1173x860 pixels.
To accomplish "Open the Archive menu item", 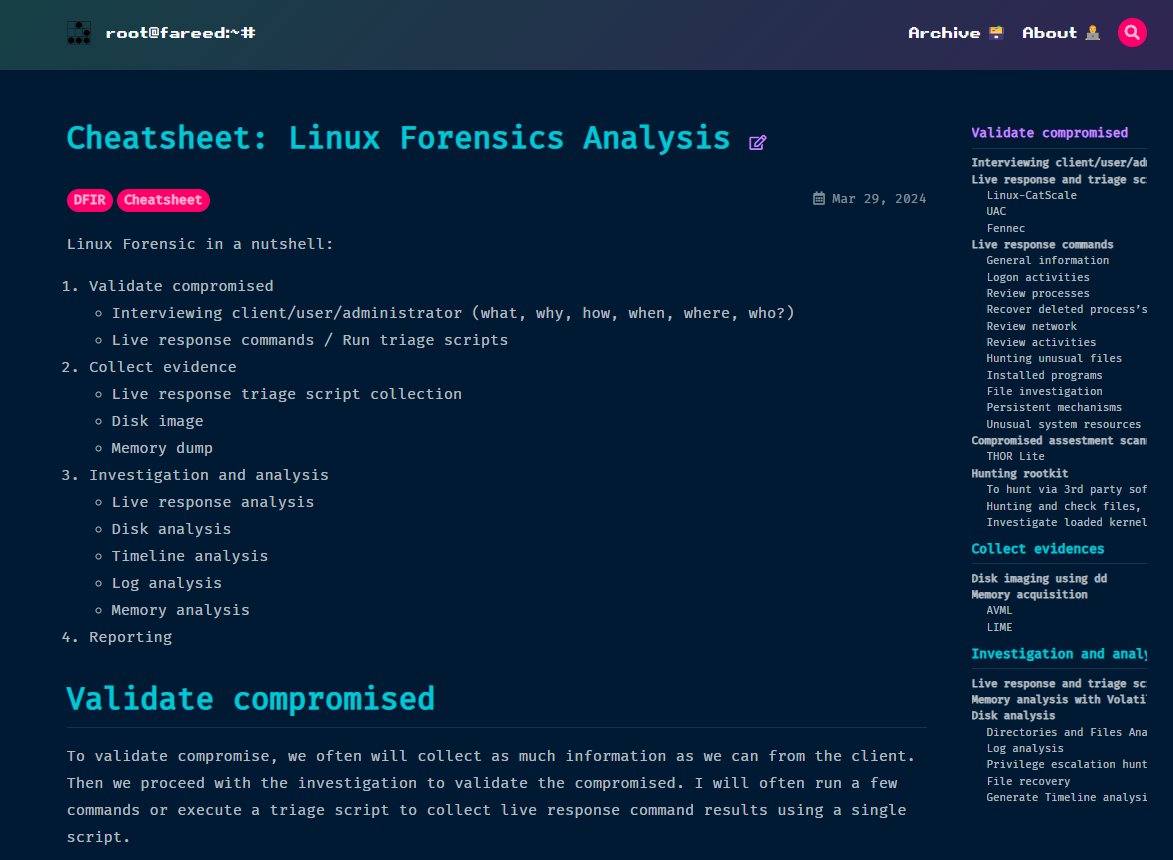I will [954, 33].
